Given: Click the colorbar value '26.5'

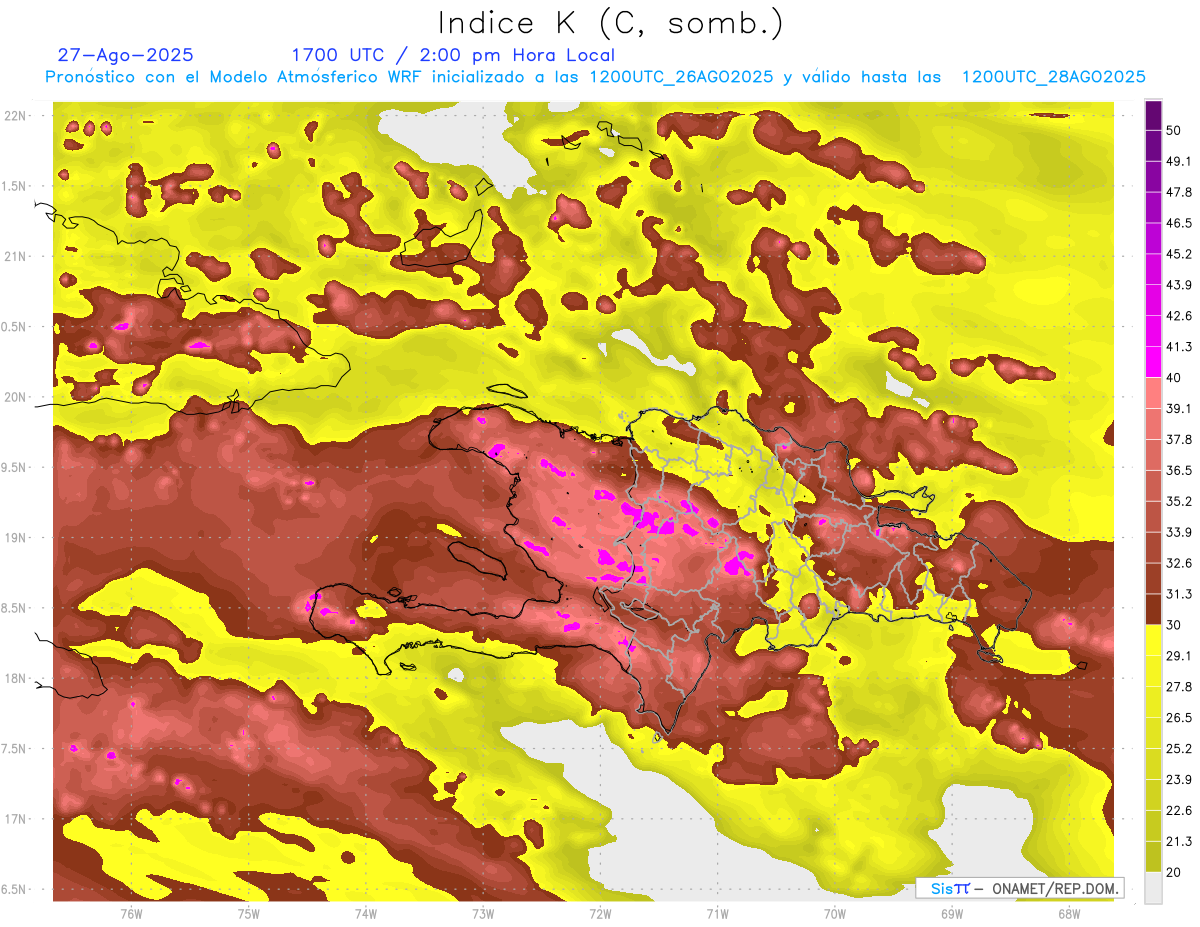Looking at the screenshot, I should pyautogui.click(x=1179, y=718).
